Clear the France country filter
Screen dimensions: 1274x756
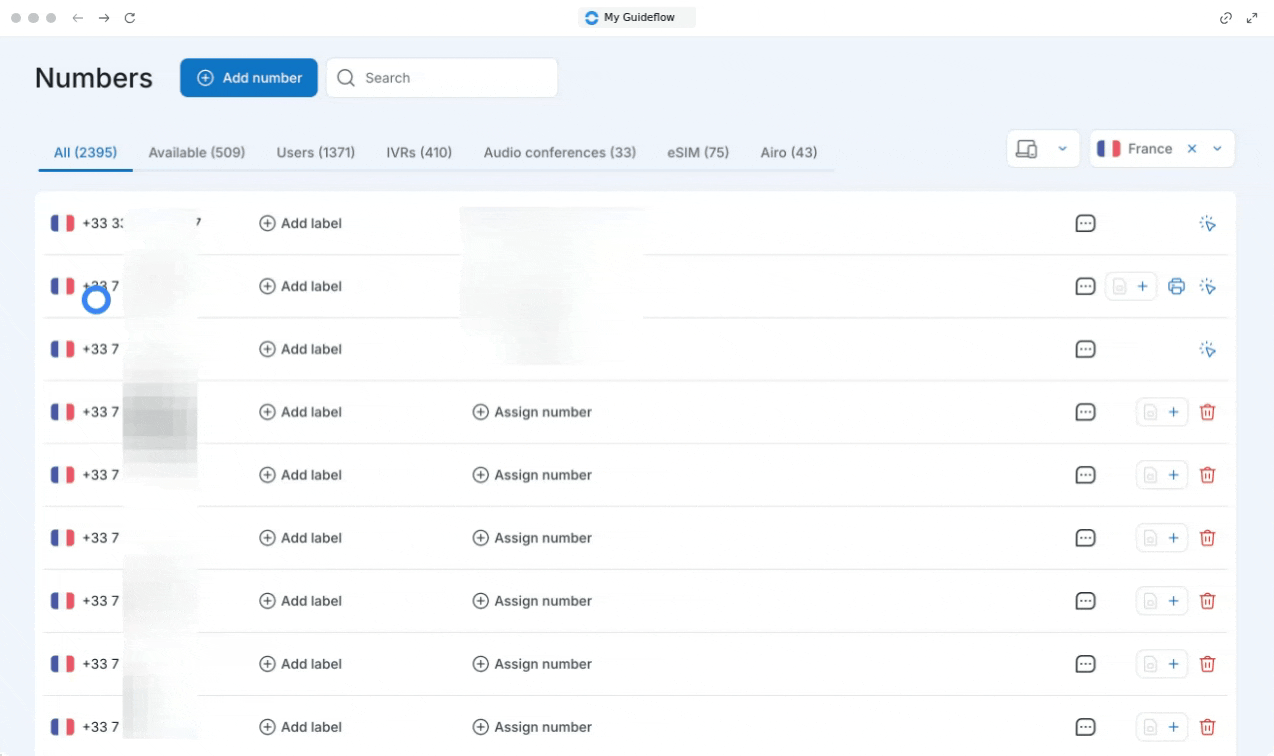tap(1191, 149)
